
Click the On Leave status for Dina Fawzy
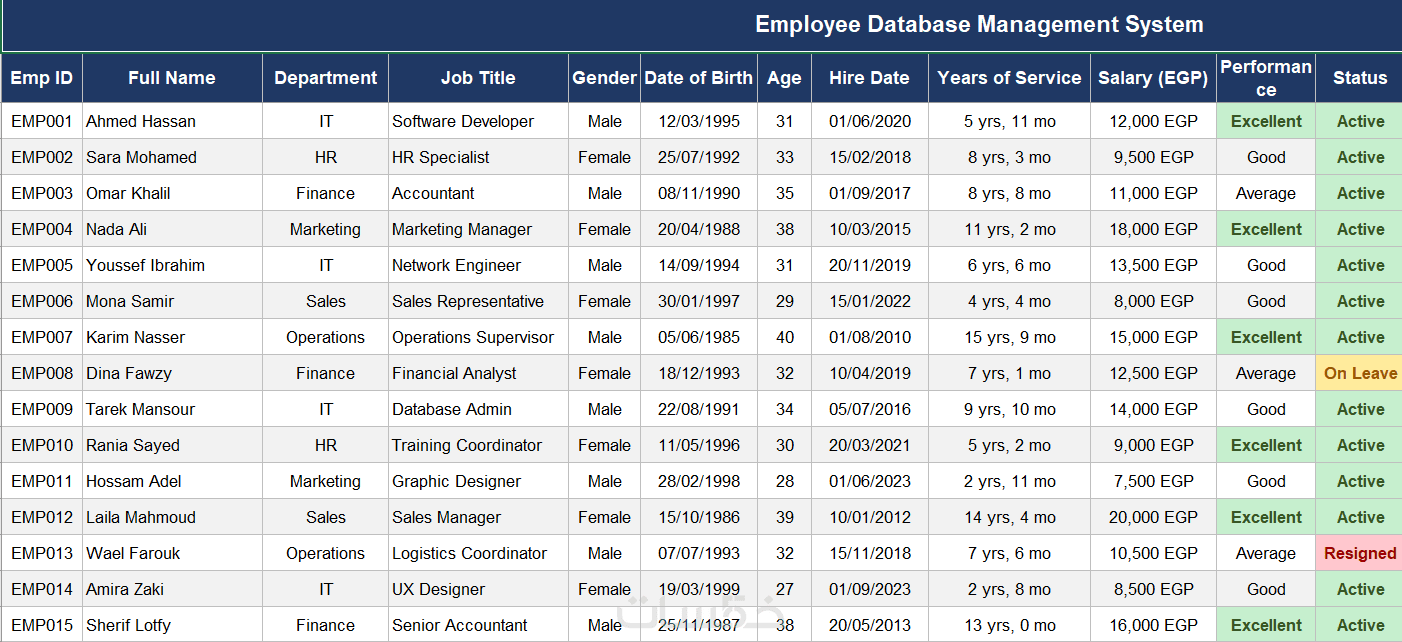pos(1360,373)
